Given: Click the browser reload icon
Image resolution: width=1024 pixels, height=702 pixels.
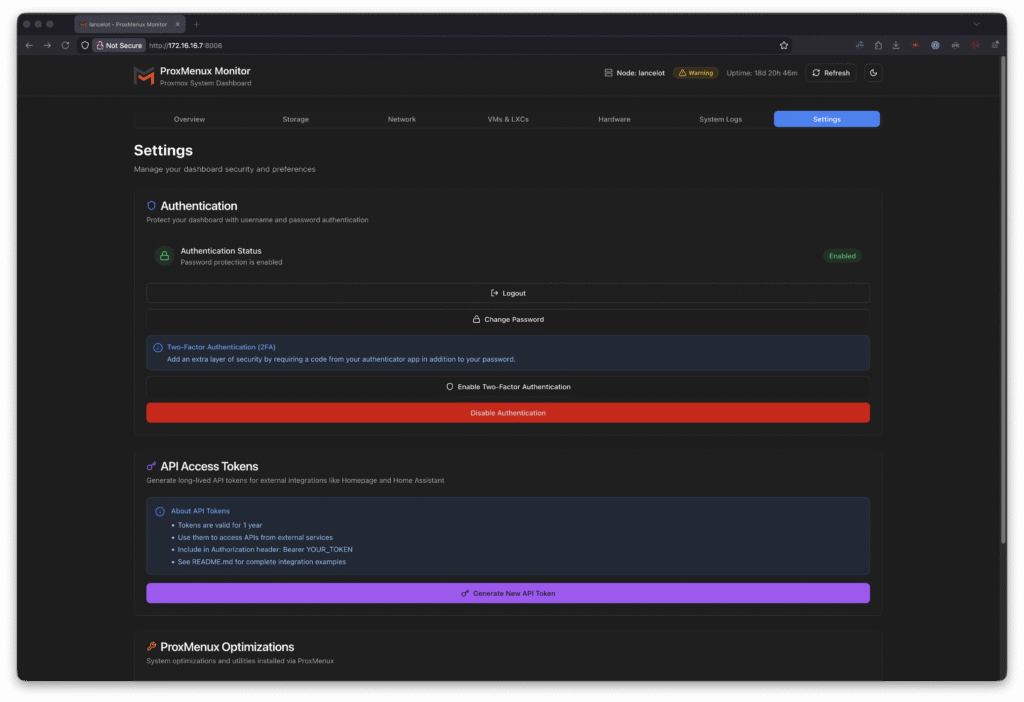Looking at the screenshot, I should point(66,45).
